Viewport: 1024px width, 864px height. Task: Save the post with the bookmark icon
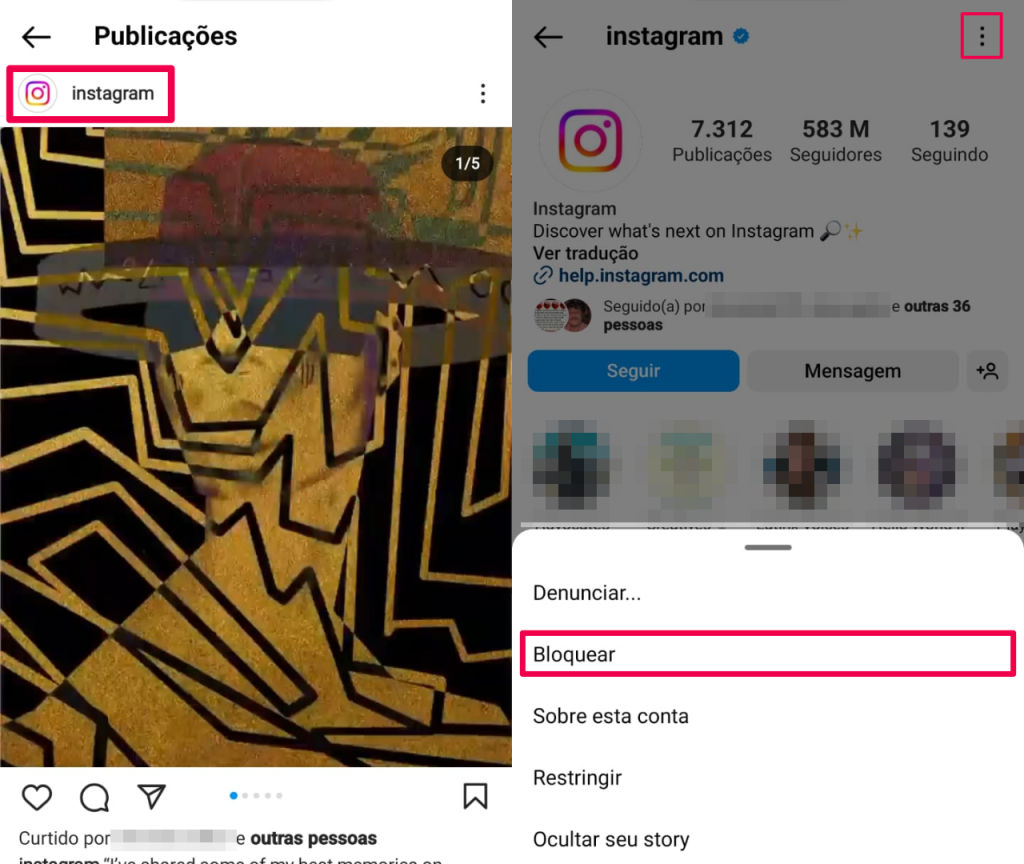[475, 796]
